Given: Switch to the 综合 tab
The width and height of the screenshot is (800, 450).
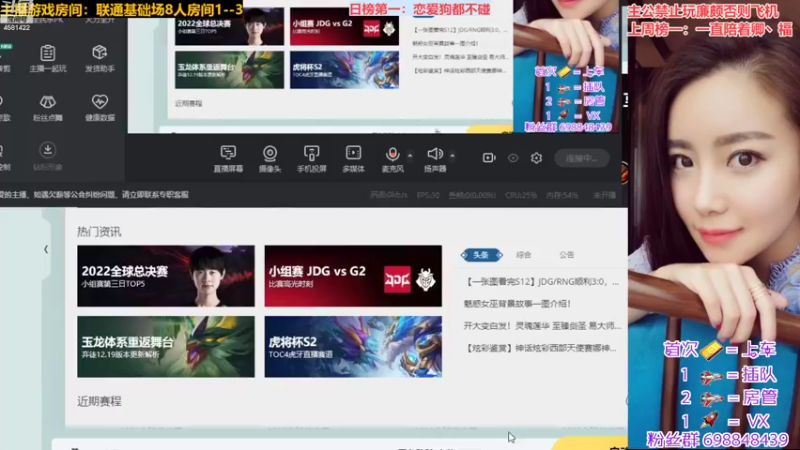Looking at the screenshot, I should pos(523,255).
